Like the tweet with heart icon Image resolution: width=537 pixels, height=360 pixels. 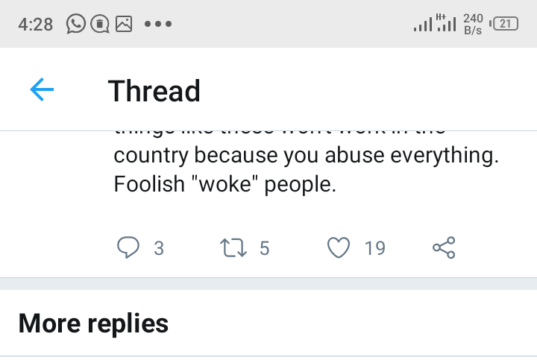tap(338, 247)
